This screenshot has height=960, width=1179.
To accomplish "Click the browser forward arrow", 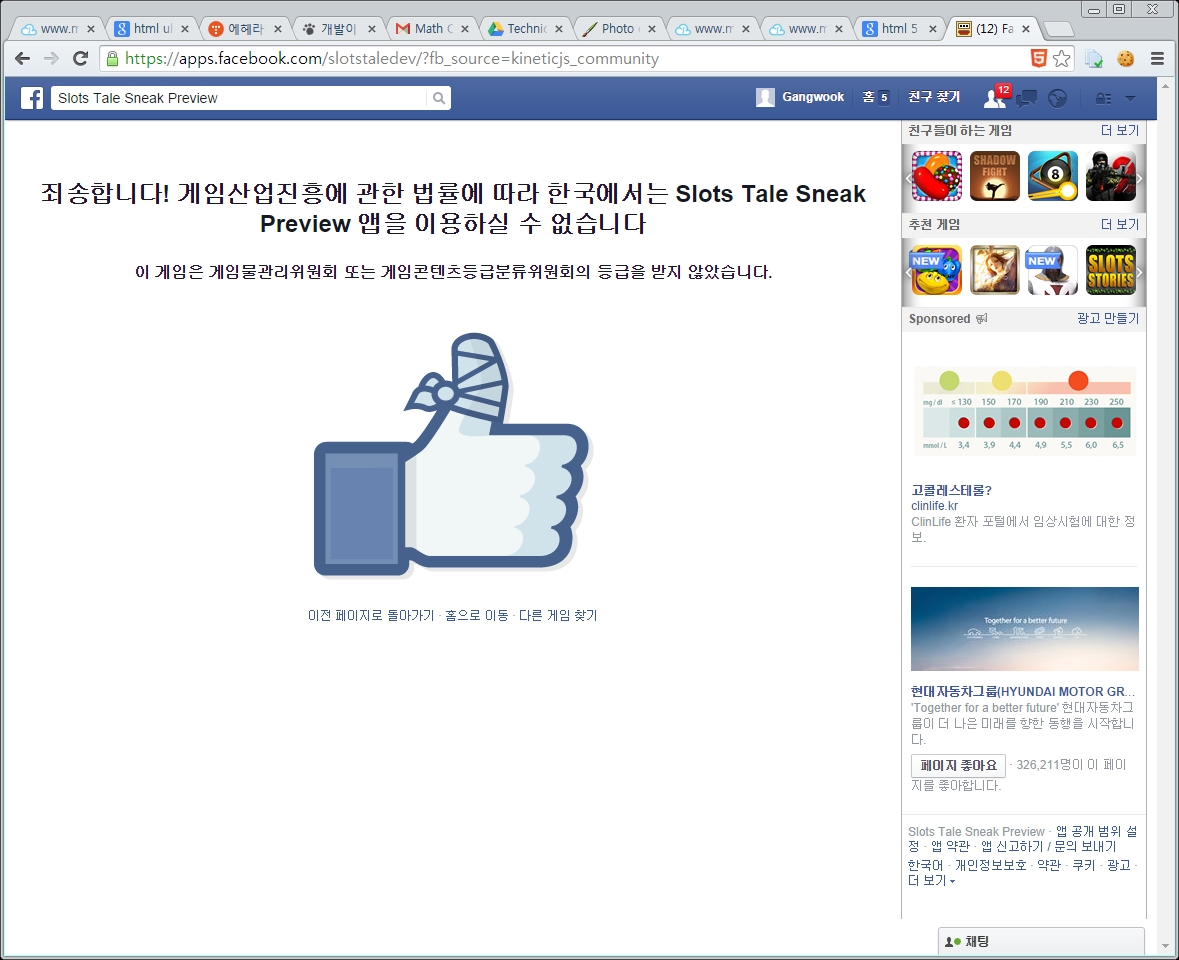I will 51,58.
